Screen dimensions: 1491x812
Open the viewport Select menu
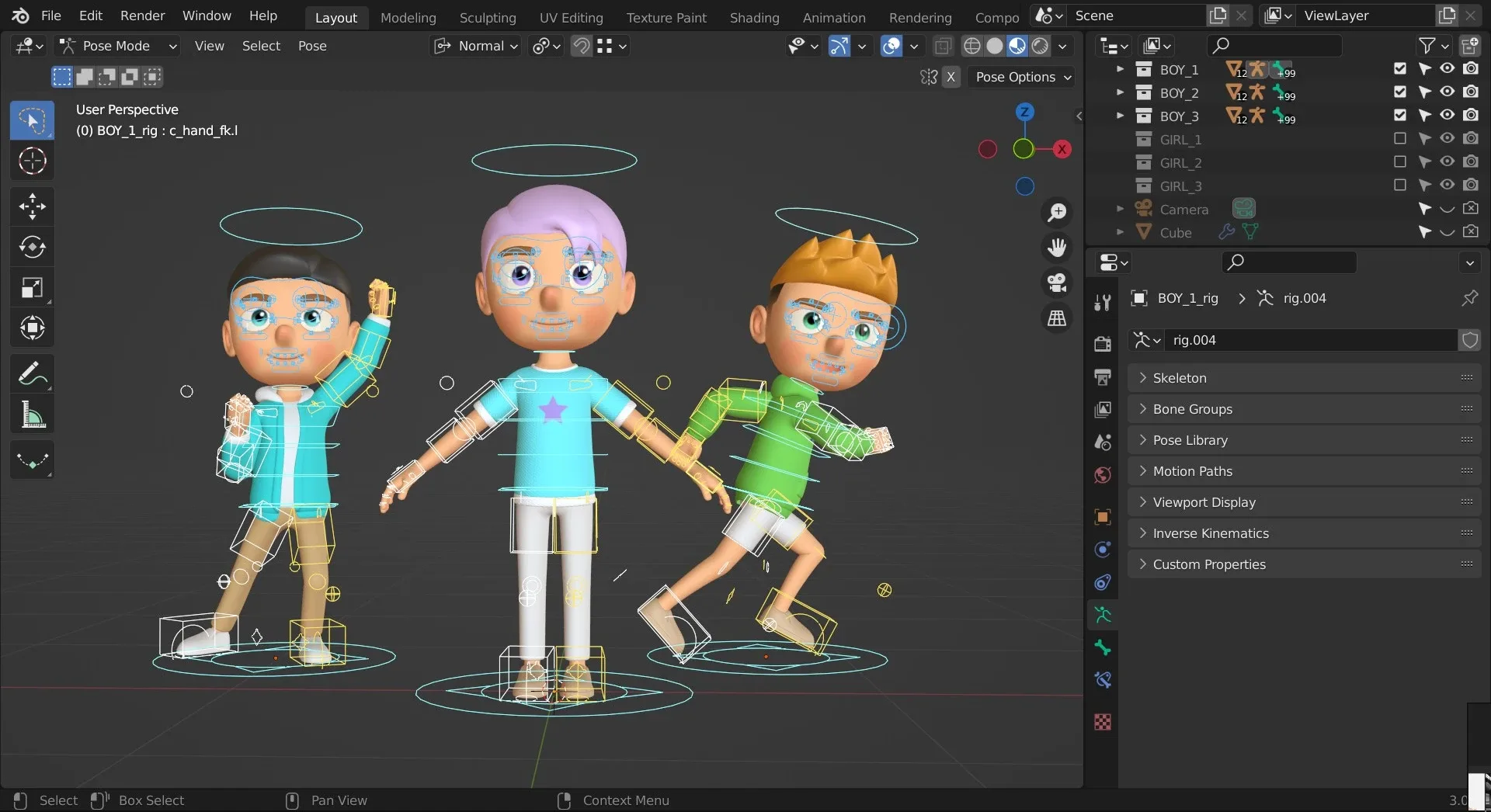[261, 46]
